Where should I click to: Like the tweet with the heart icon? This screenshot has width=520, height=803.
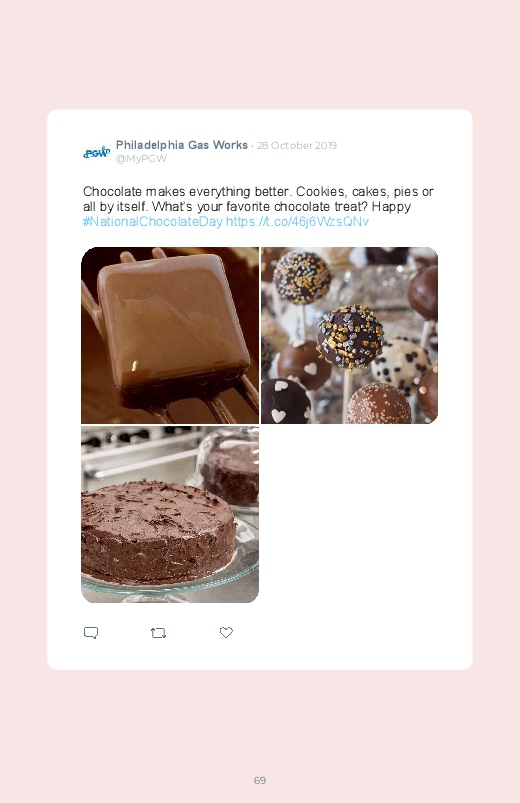226,632
